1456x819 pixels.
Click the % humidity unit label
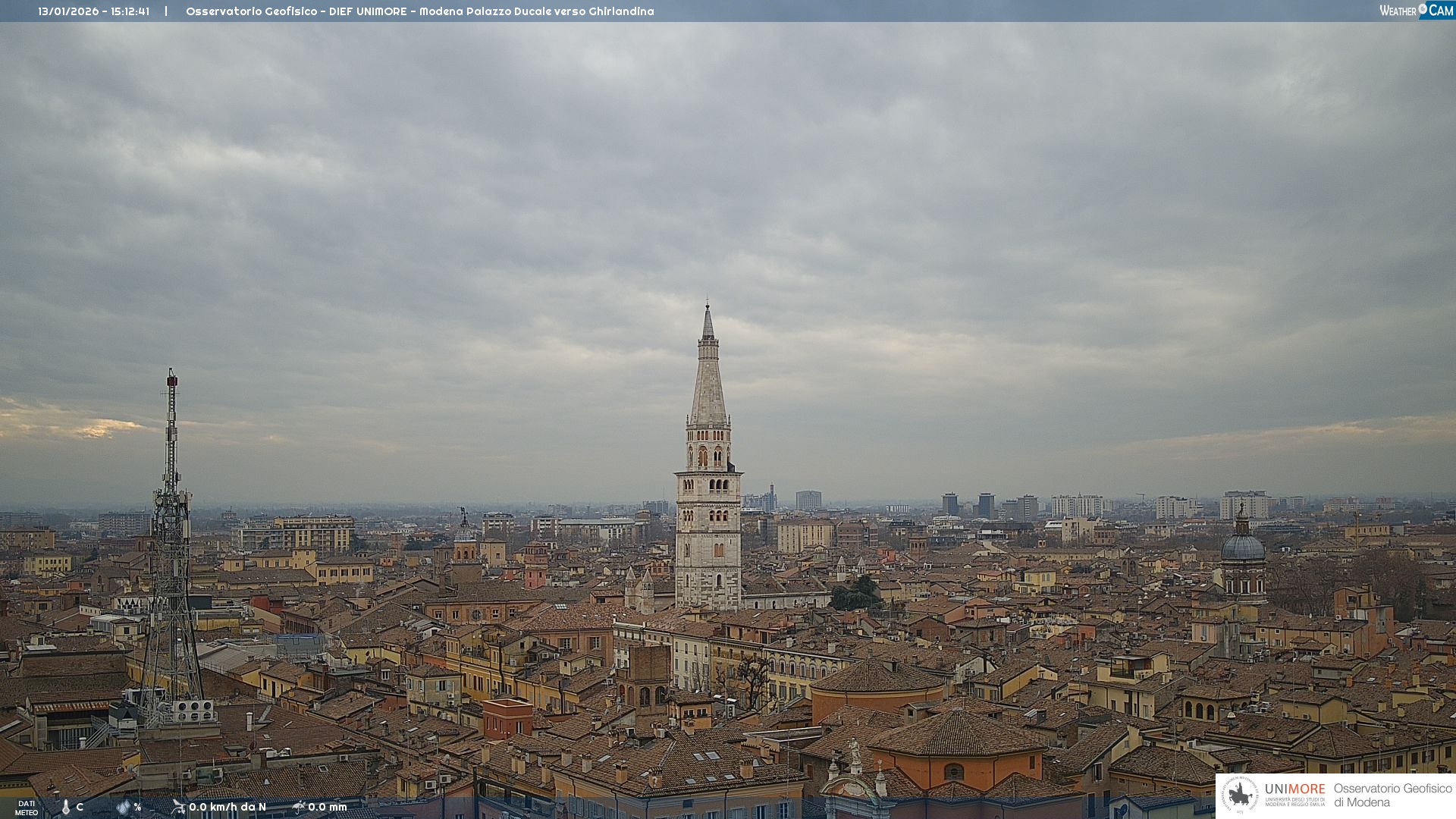137,807
